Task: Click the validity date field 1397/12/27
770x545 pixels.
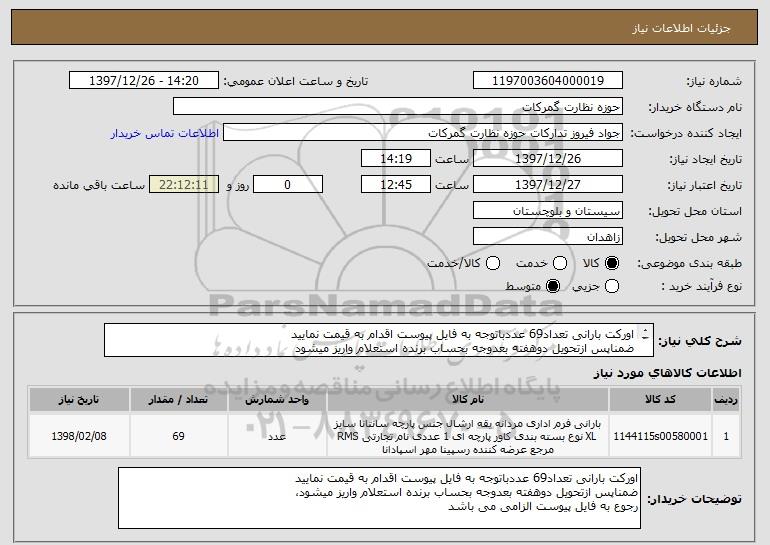Action: [548, 185]
